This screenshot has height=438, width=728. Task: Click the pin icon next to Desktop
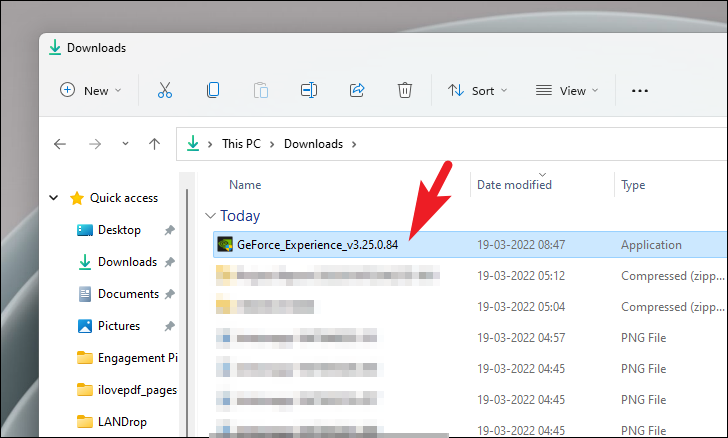[x=169, y=230]
